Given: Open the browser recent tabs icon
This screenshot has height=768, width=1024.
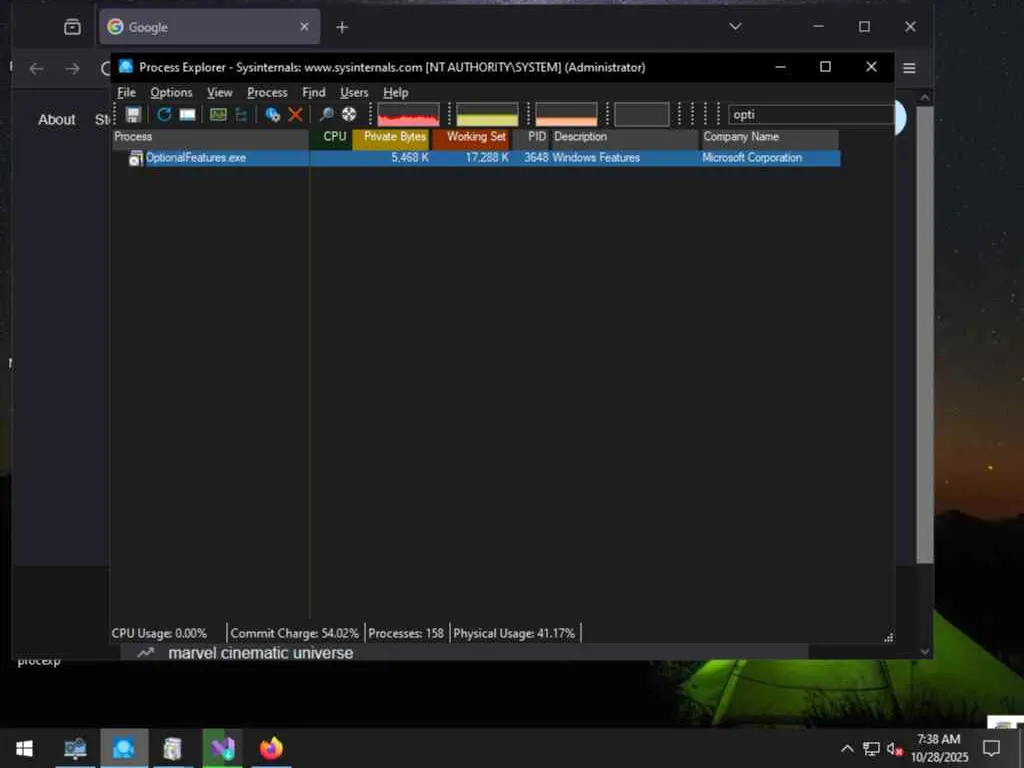Looking at the screenshot, I should (72, 27).
